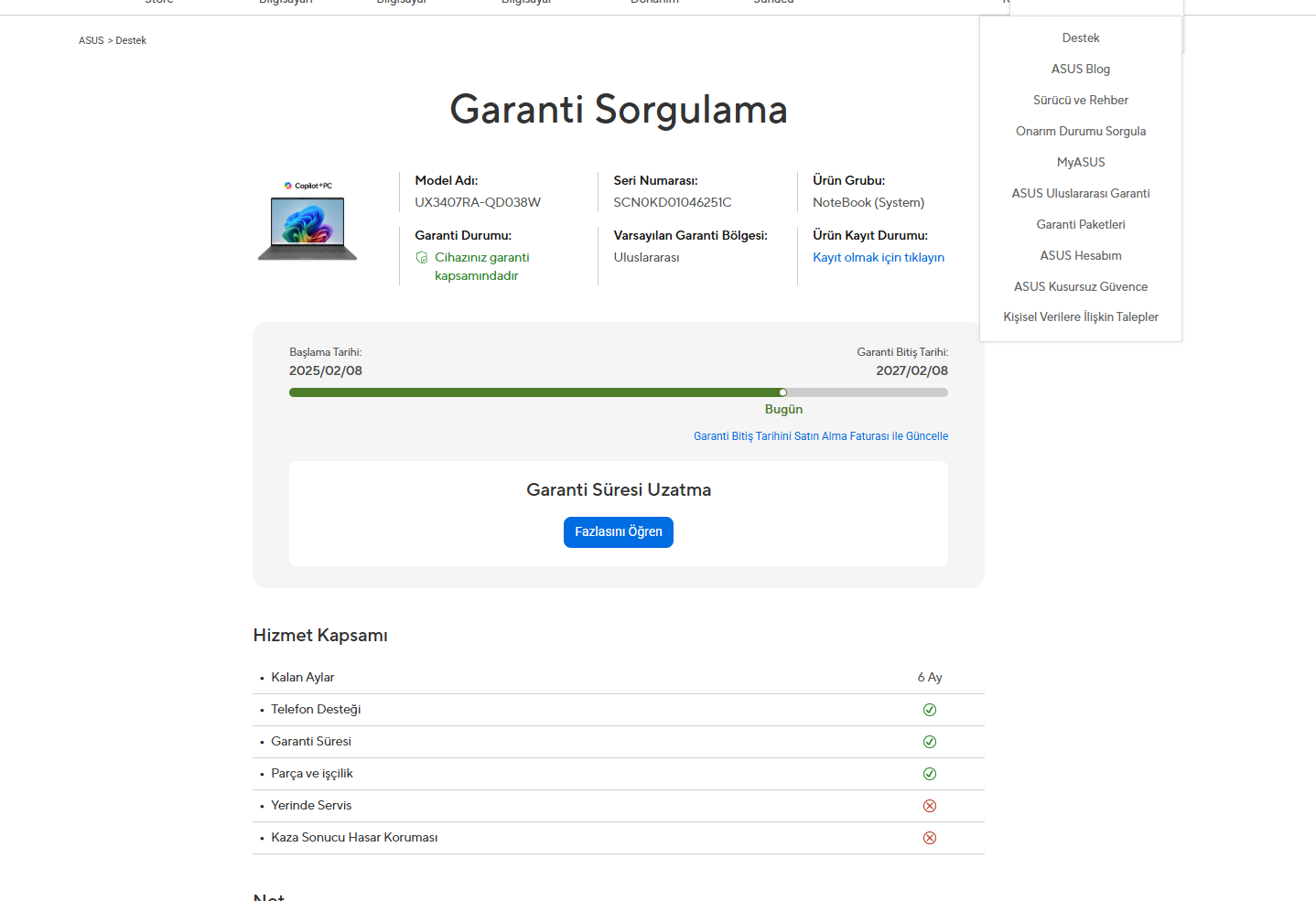Go to ASUS in the breadcrumb
1316x901 pixels.
click(x=92, y=40)
